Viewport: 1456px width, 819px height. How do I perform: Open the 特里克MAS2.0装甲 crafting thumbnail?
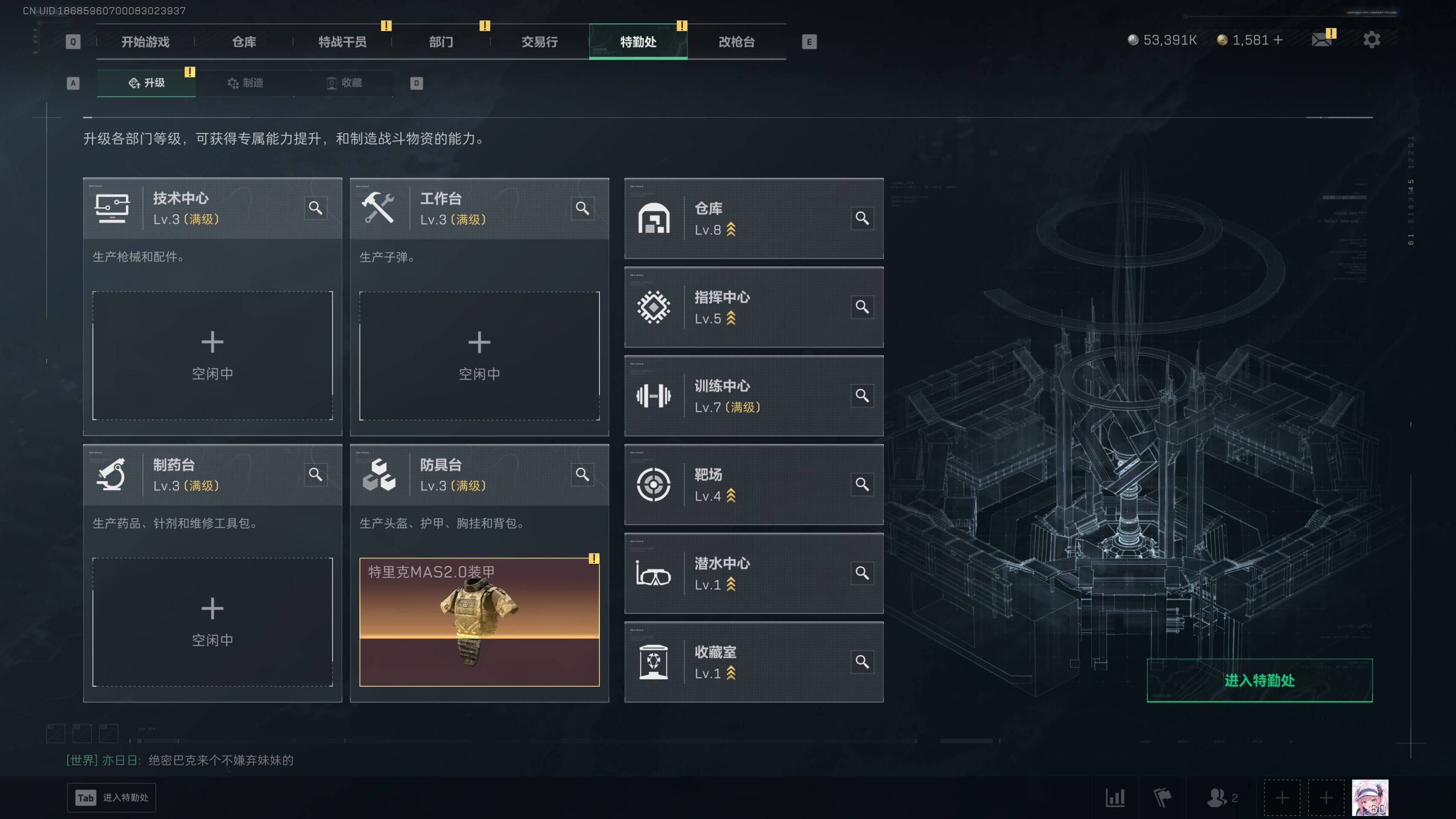coord(480,622)
